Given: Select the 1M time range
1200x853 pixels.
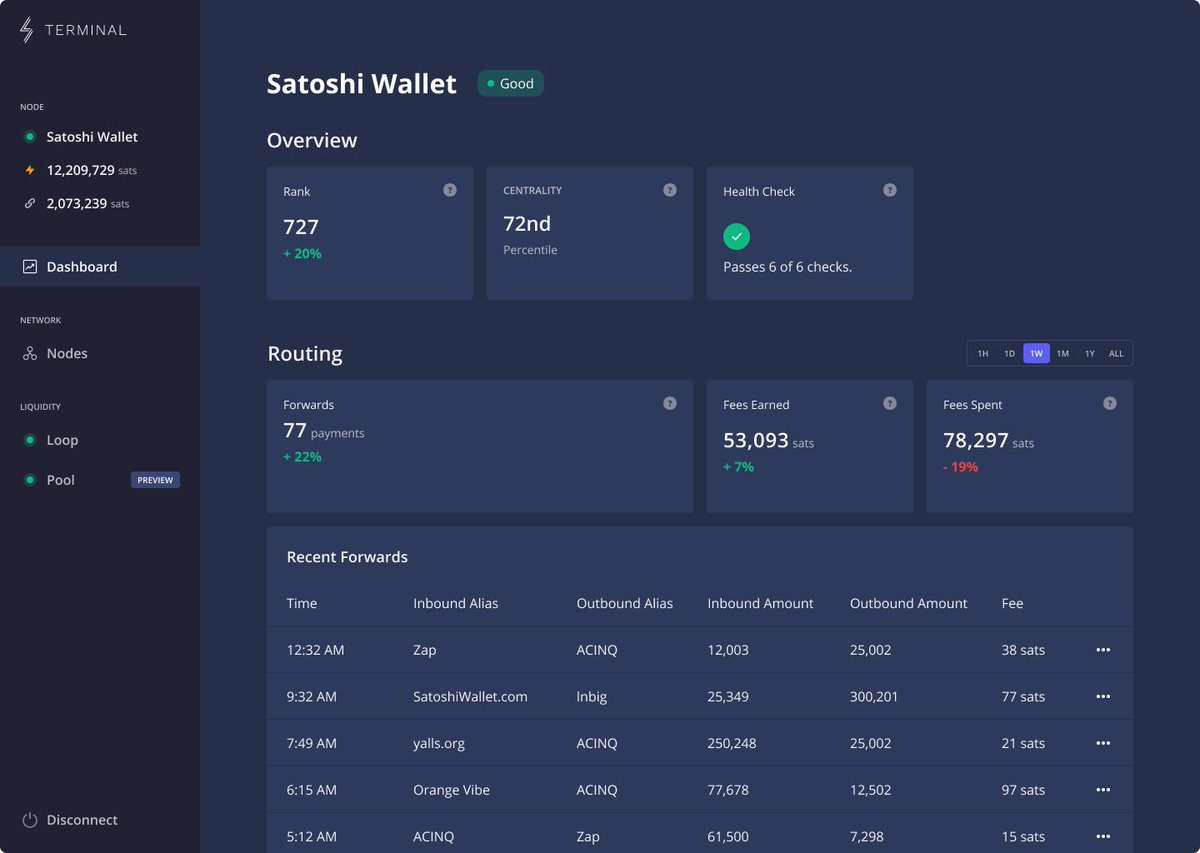Looking at the screenshot, I should [1063, 353].
